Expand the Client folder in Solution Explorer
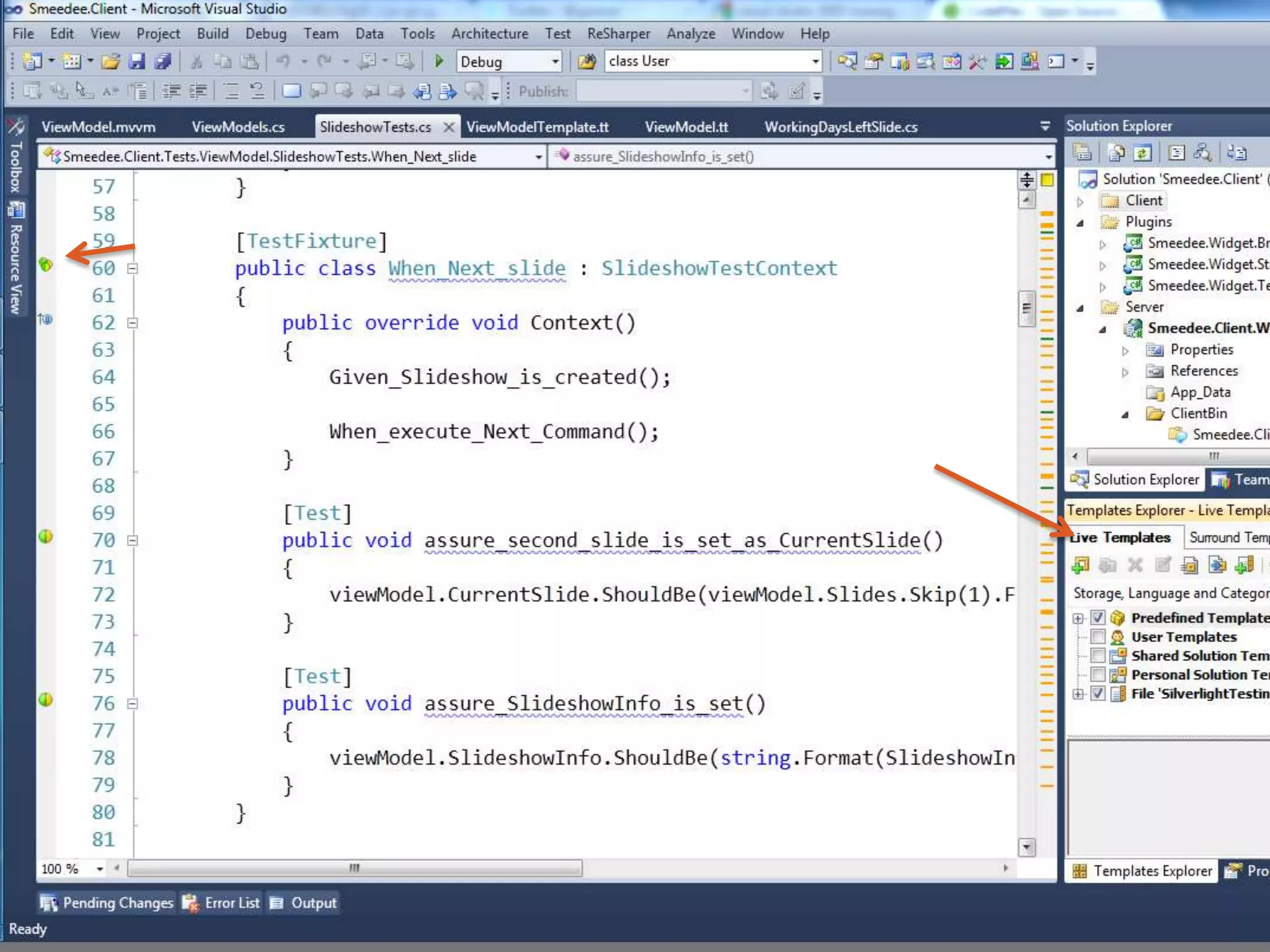The height and width of the screenshot is (952, 1270). tap(1080, 201)
